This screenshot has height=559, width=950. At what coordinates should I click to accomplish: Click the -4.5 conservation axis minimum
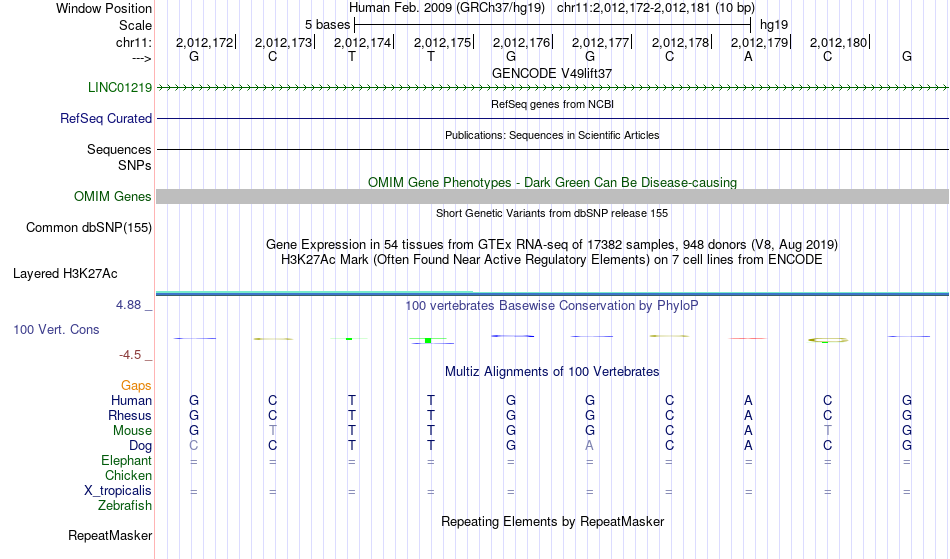[130, 355]
